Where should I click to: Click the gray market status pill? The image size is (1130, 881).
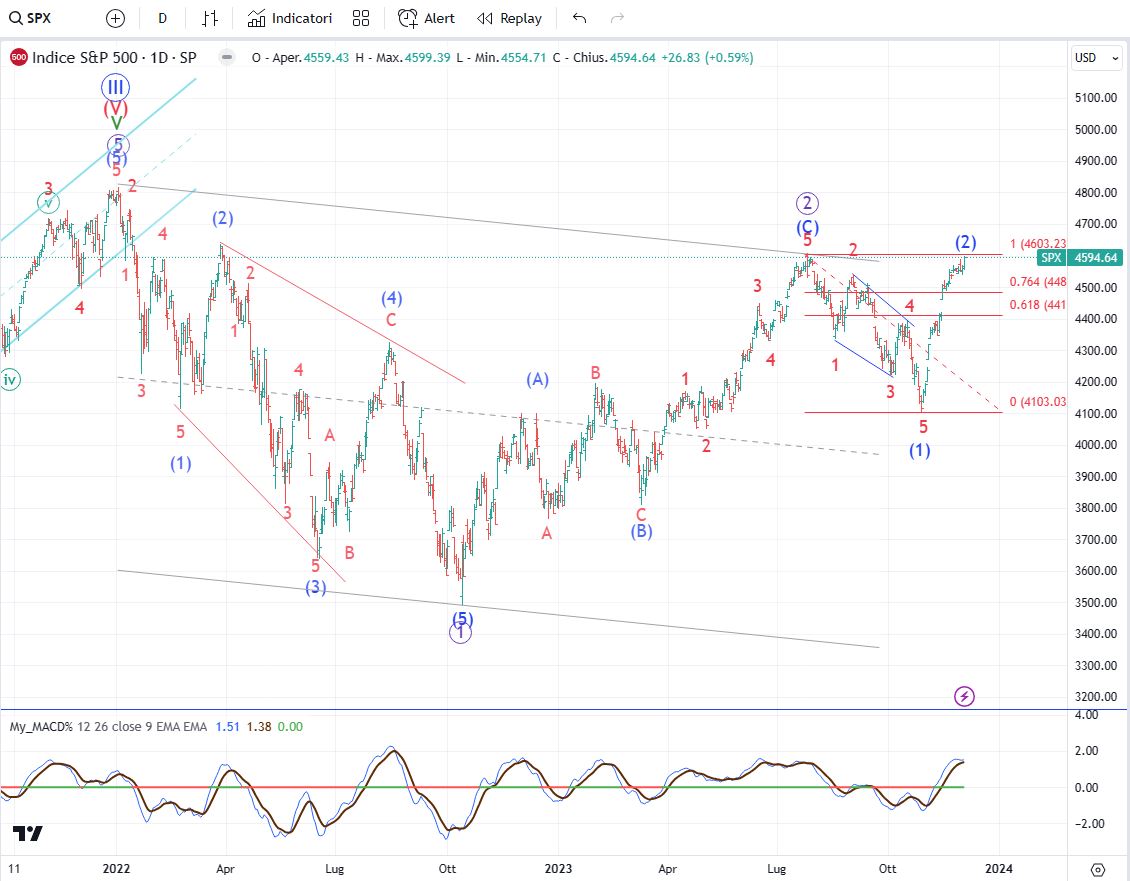(x=227, y=58)
